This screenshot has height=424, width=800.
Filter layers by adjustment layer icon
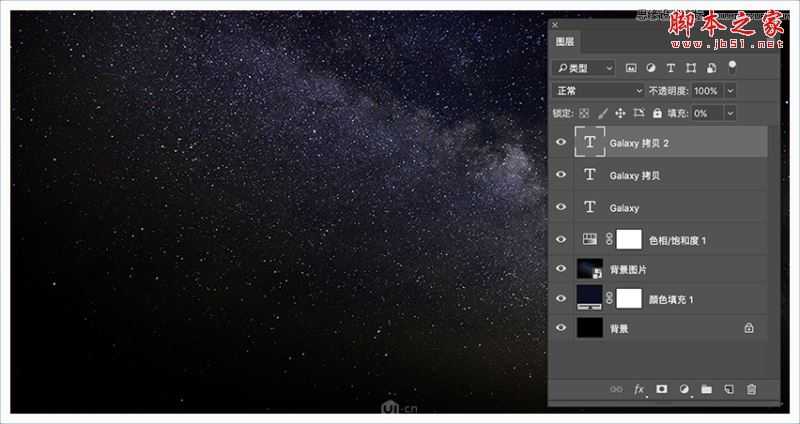click(651, 68)
